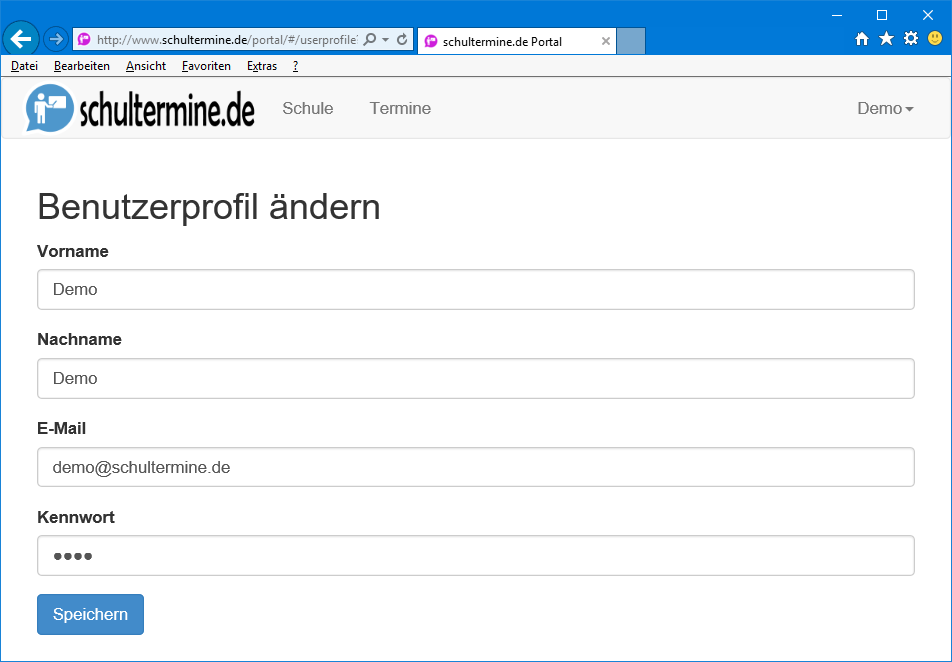Click into the Kennwort password field
This screenshot has width=952, height=662.
[476, 556]
